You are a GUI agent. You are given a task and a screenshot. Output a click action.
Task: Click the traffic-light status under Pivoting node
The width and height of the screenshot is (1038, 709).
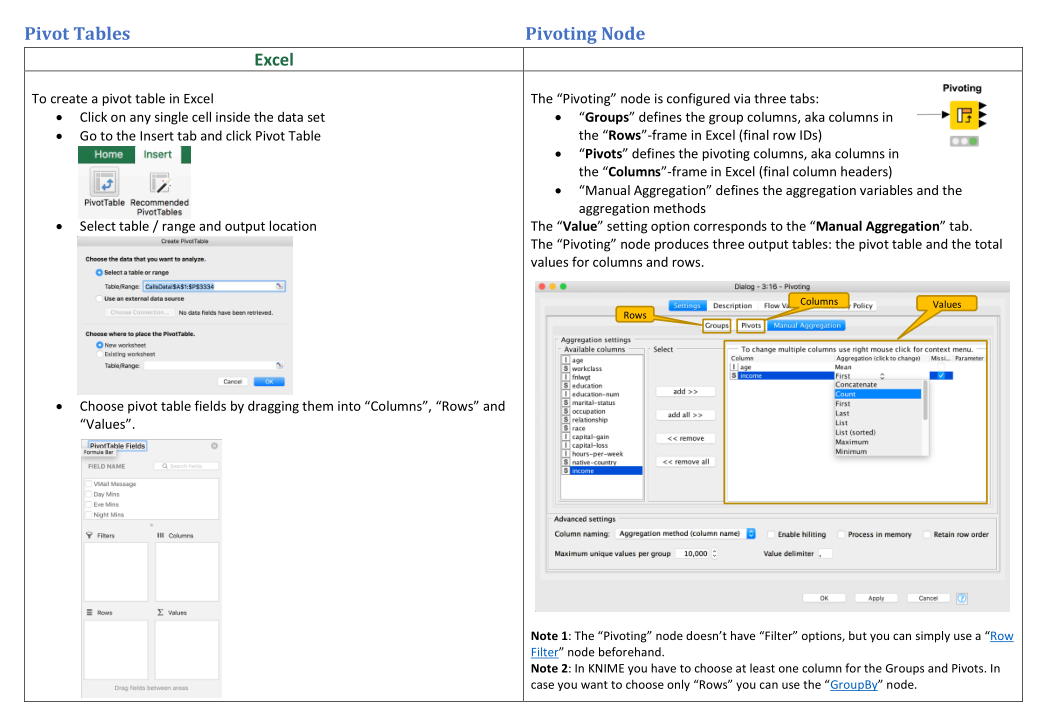point(964,141)
